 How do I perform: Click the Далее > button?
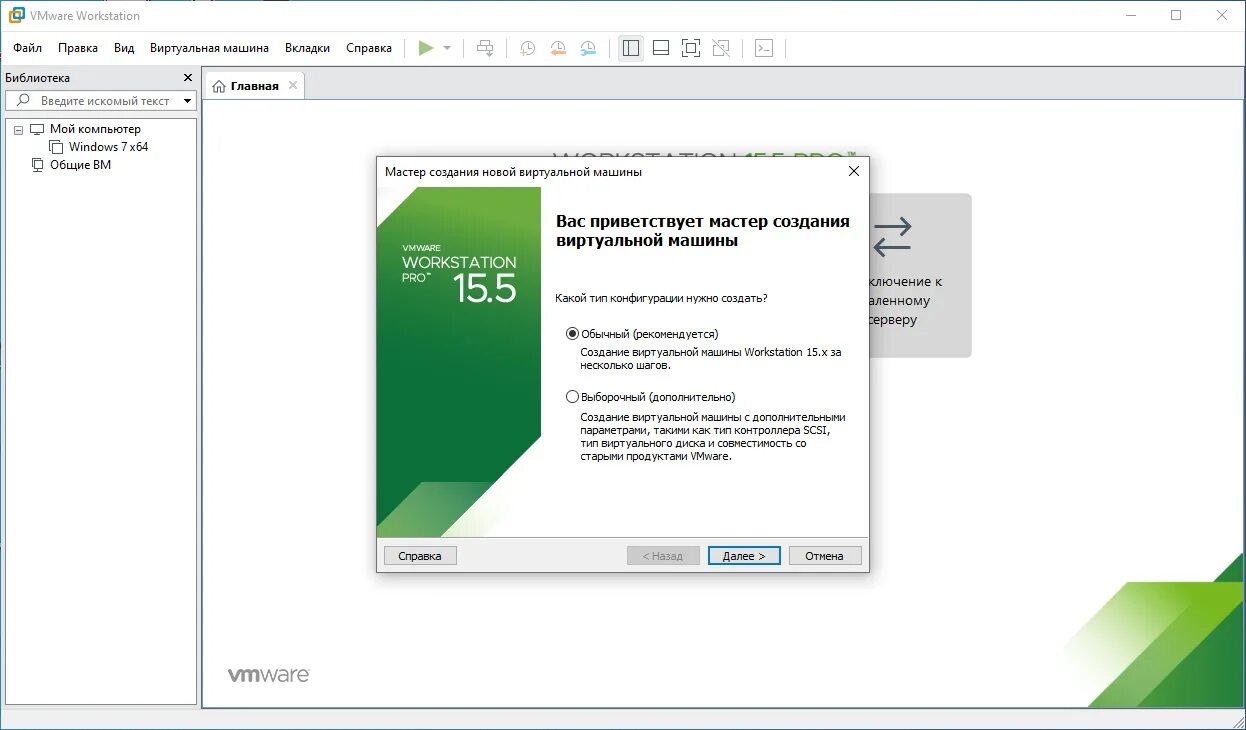(x=744, y=556)
